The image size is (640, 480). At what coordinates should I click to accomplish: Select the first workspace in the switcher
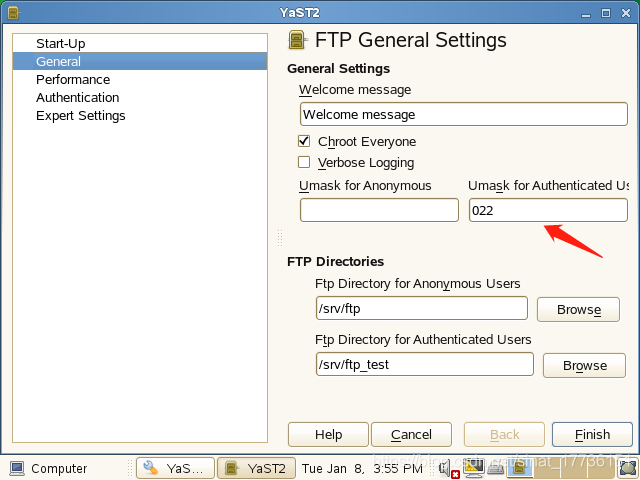(518, 468)
